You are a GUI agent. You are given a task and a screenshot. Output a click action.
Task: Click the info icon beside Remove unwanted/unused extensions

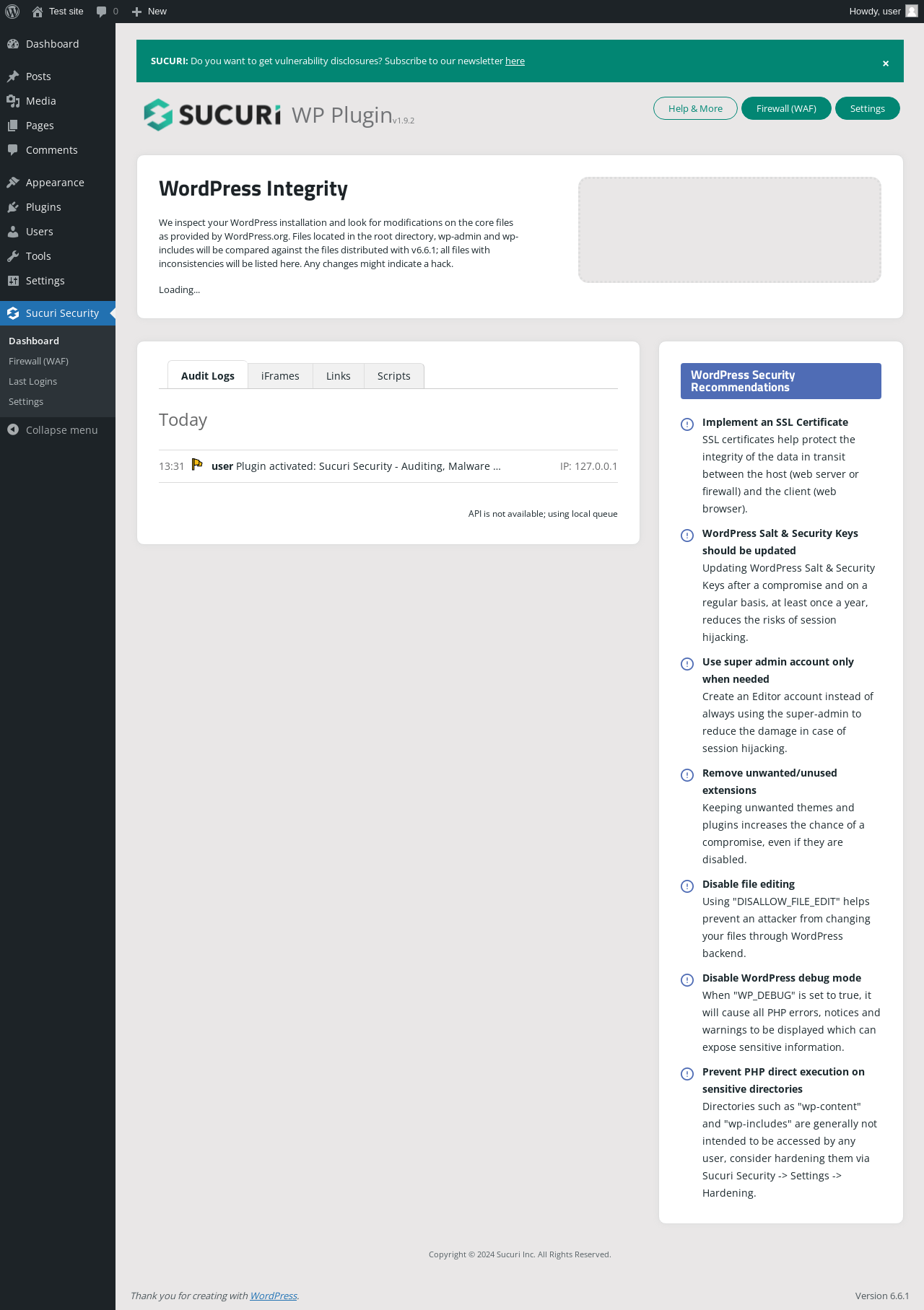pos(687,775)
